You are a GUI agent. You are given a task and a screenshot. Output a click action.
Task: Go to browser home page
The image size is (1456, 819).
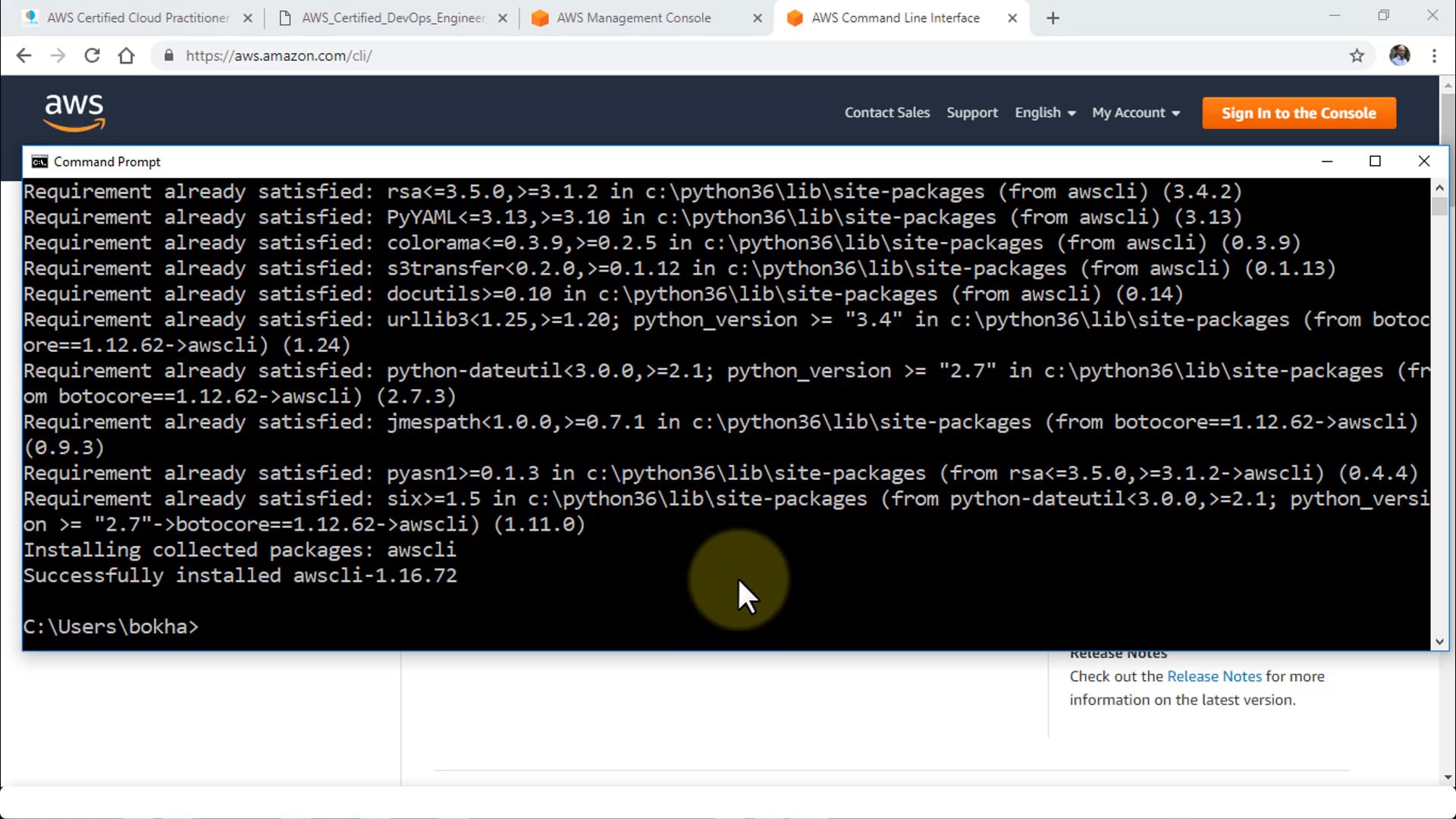point(127,55)
